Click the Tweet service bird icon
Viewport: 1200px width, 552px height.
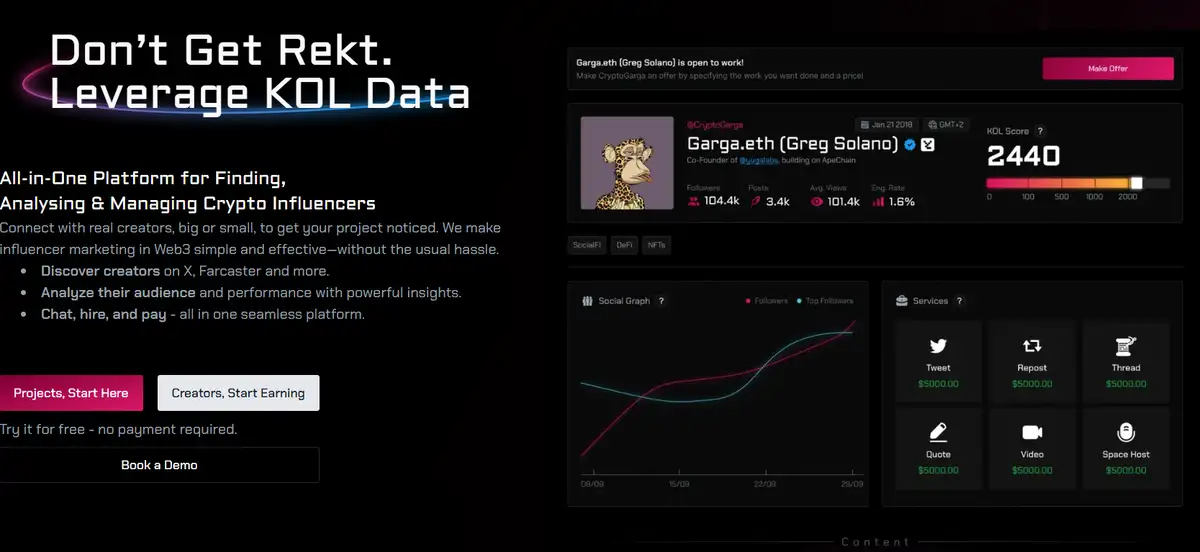[x=938, y=347]
